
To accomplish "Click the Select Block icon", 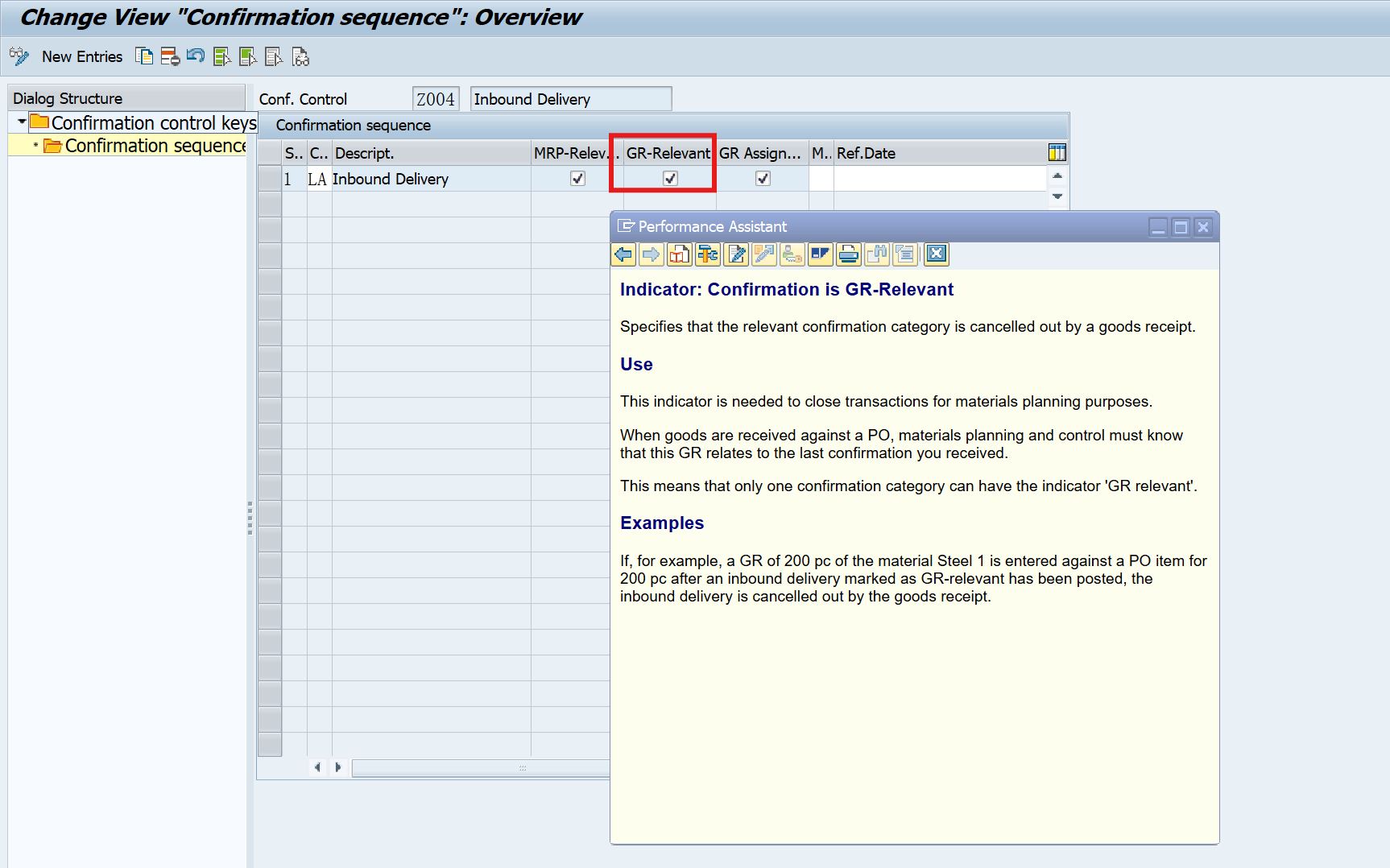I will (x=247, y=56).
